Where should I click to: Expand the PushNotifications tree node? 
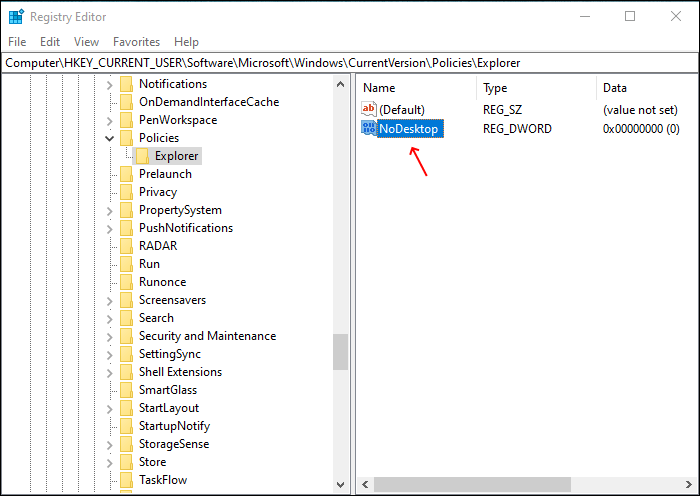tap(110, 228)
